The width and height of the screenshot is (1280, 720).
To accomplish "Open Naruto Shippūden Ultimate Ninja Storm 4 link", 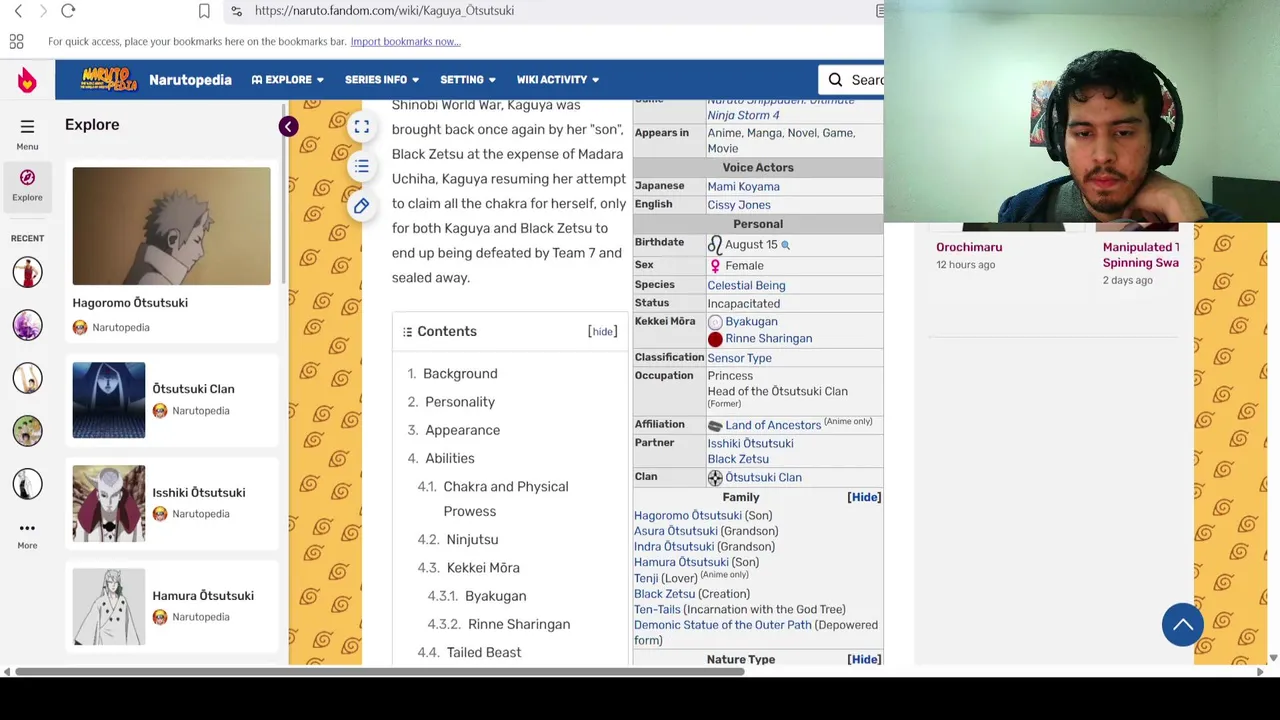I will (x=781, y=108).
